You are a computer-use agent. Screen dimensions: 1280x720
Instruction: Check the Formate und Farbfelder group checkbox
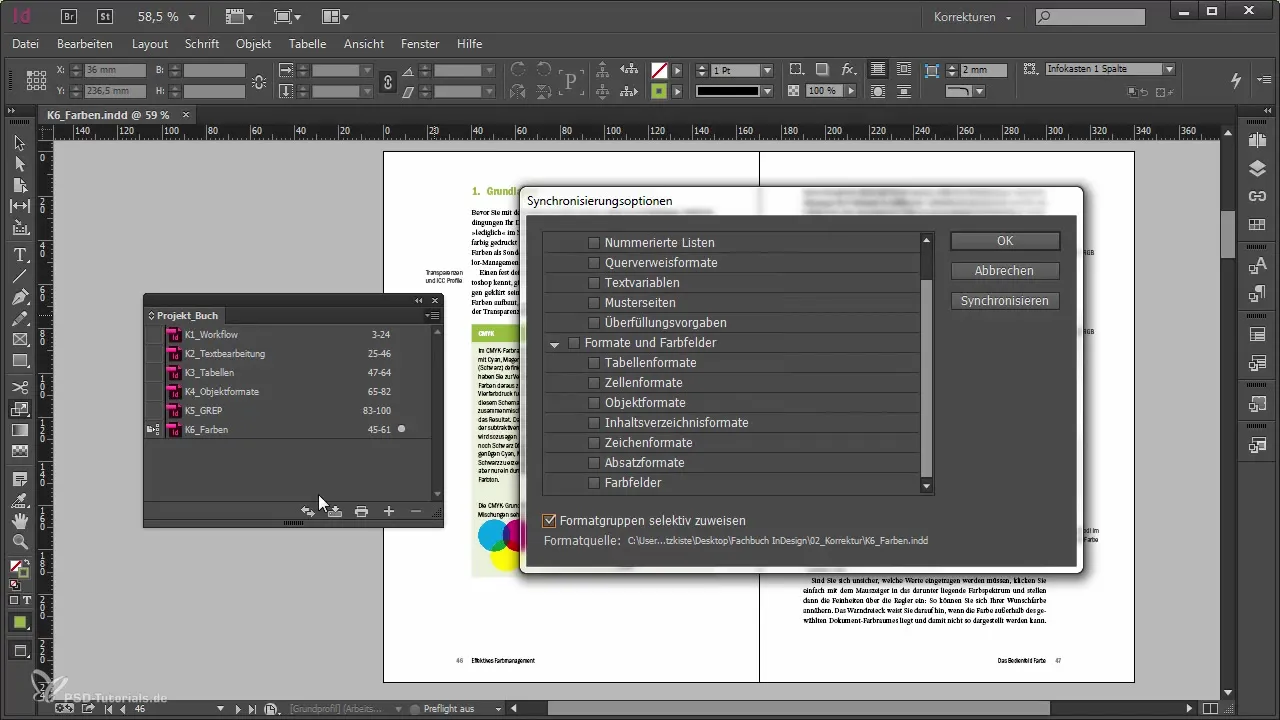[574, 343]
